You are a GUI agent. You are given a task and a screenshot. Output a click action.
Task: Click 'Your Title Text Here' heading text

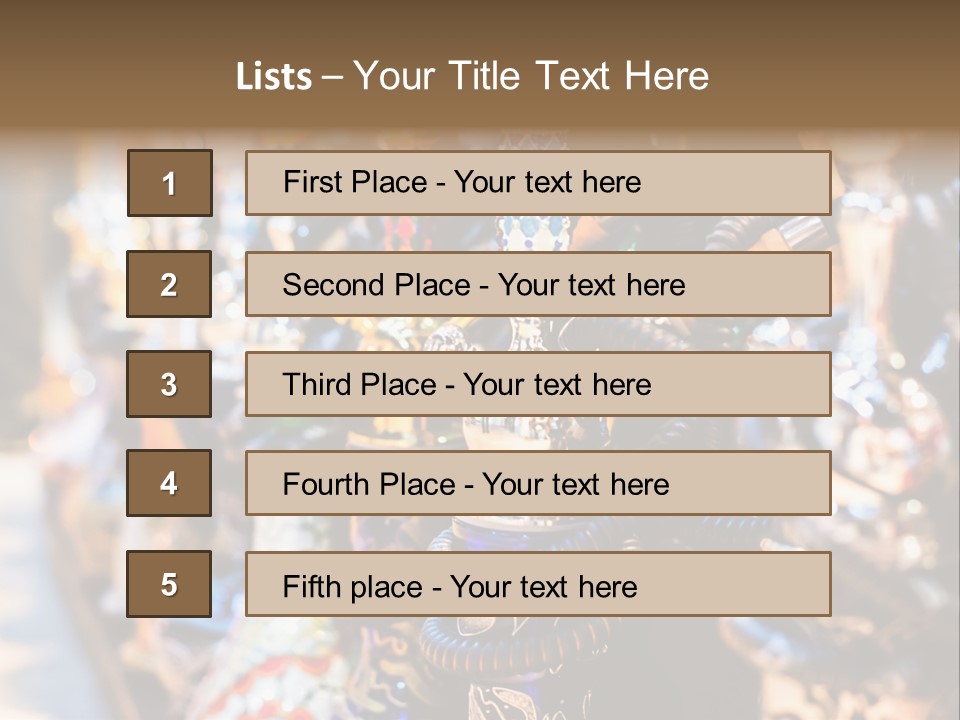click(x=531, y=76)
